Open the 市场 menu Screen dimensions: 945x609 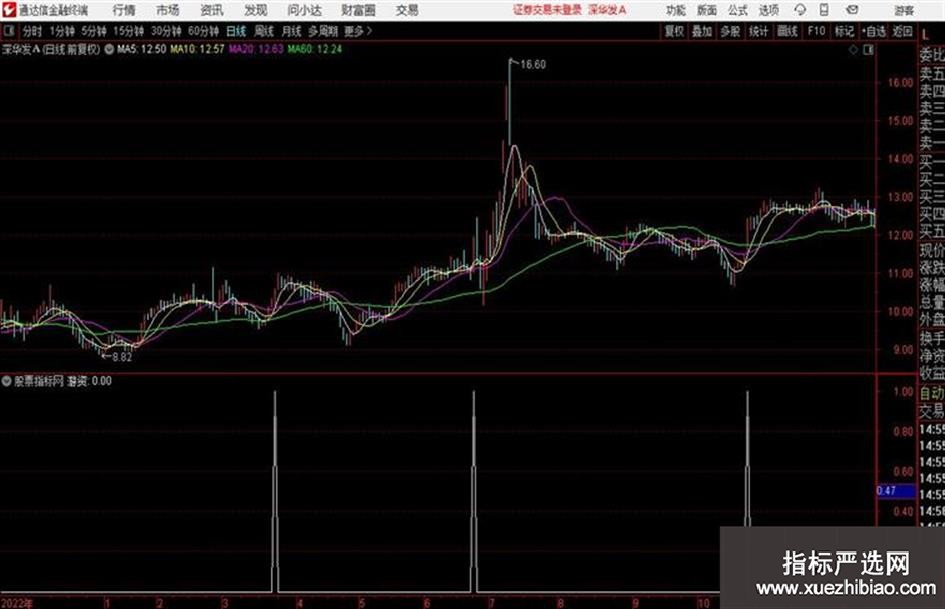click(168, 10)
